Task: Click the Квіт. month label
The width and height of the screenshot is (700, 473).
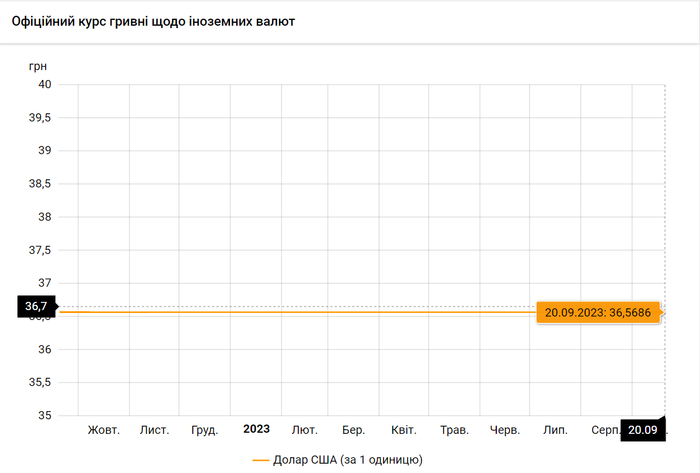Action: coord(404,430)
